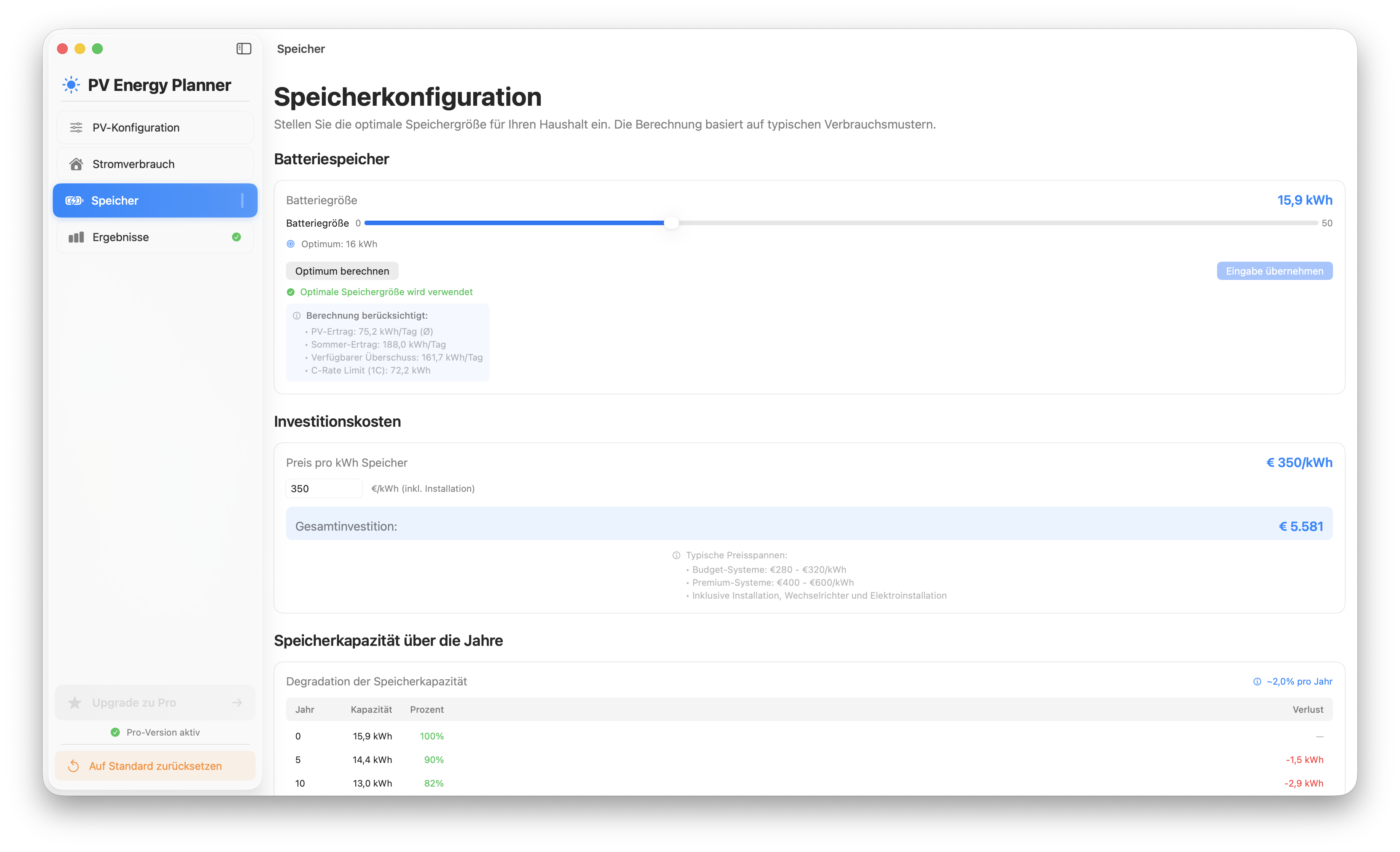Viewport: 1400px width, 852px height.
Task: Click the orange reset arrow icon
Action: click(74, 766)
